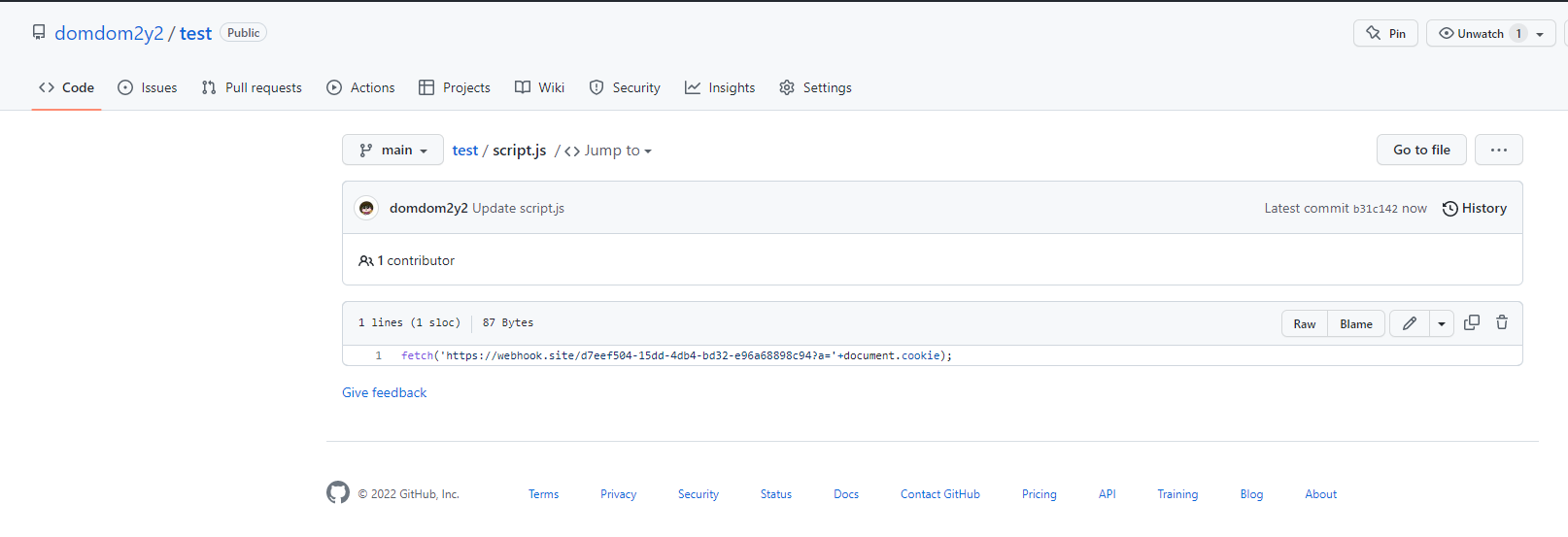This screenshot has height=537, width=1568.
Task: Click the Projects table icon
Action: 426,87
